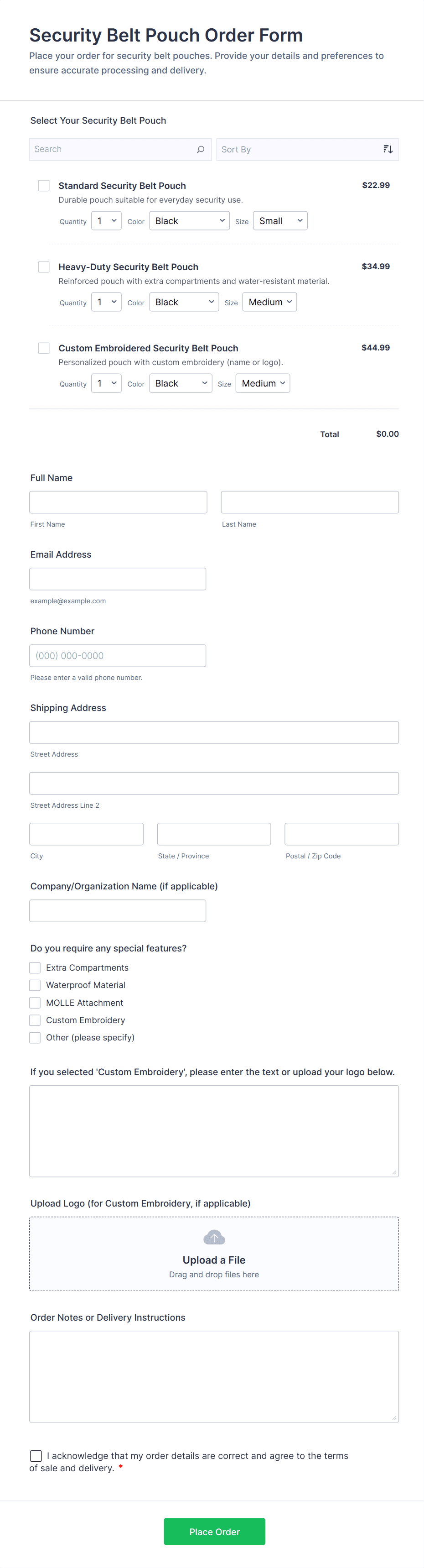Click the Sort By sort-order icon

click(388, 149)
